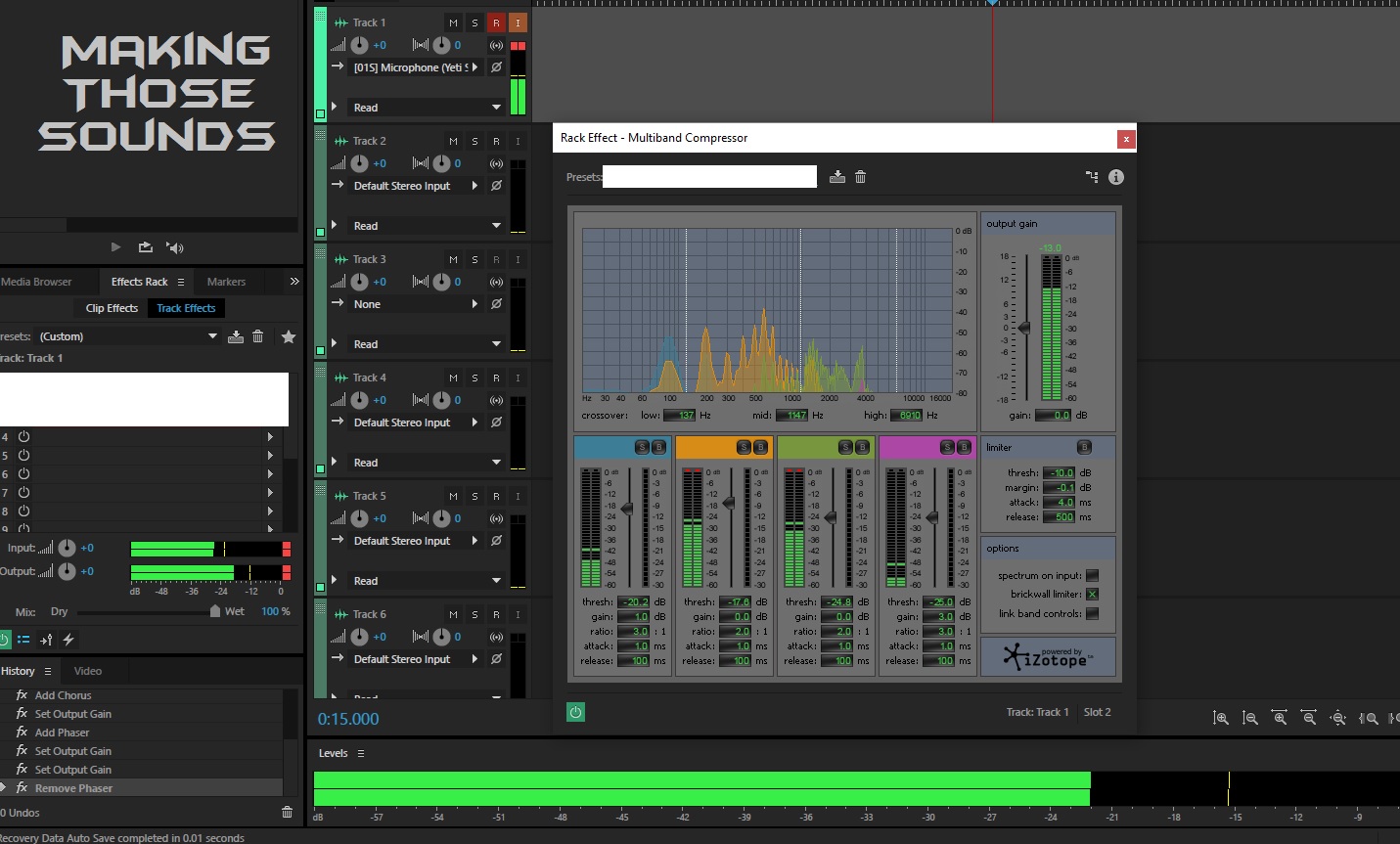
Task: Switch to the Markers tab
Action: pyautogui.click(x=226, y=282)
